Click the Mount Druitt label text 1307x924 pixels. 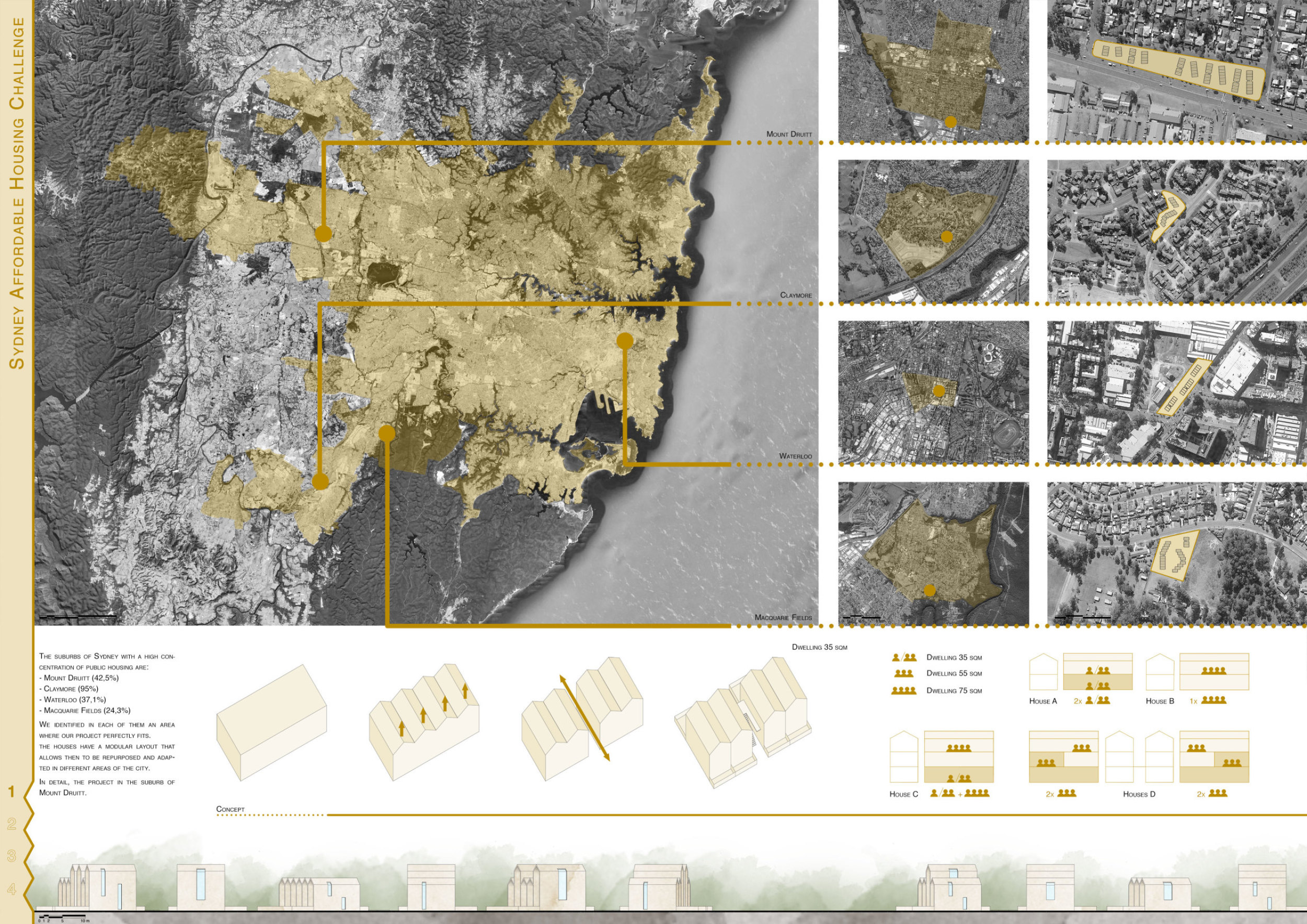pyautogui.click(x=789, y=134)
